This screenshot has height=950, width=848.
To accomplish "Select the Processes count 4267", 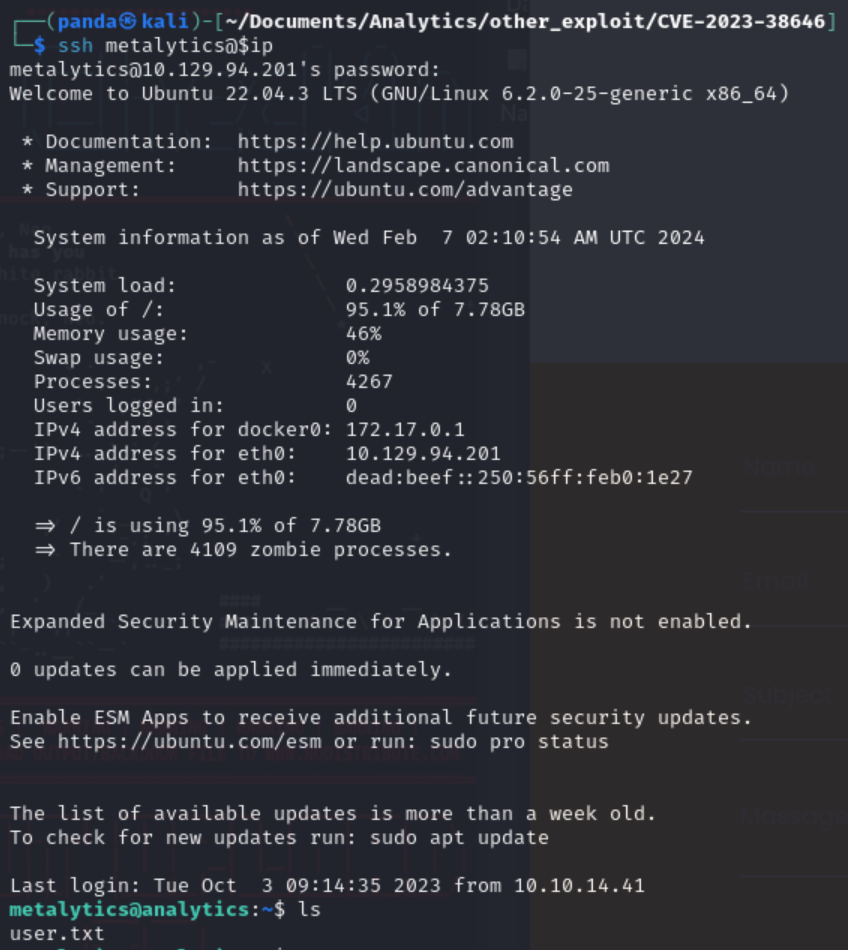I will click(369, 382).
